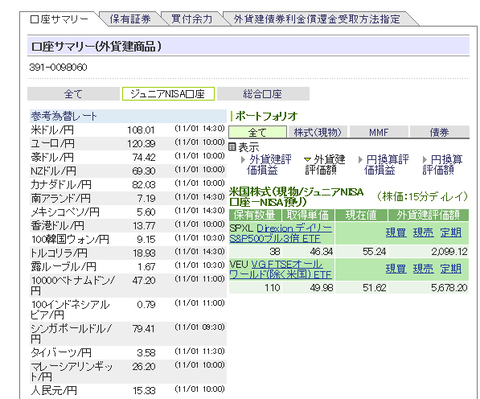Select the MMF portfolio tab
This screenshot has width=480, height=399.
click(379, 132)
